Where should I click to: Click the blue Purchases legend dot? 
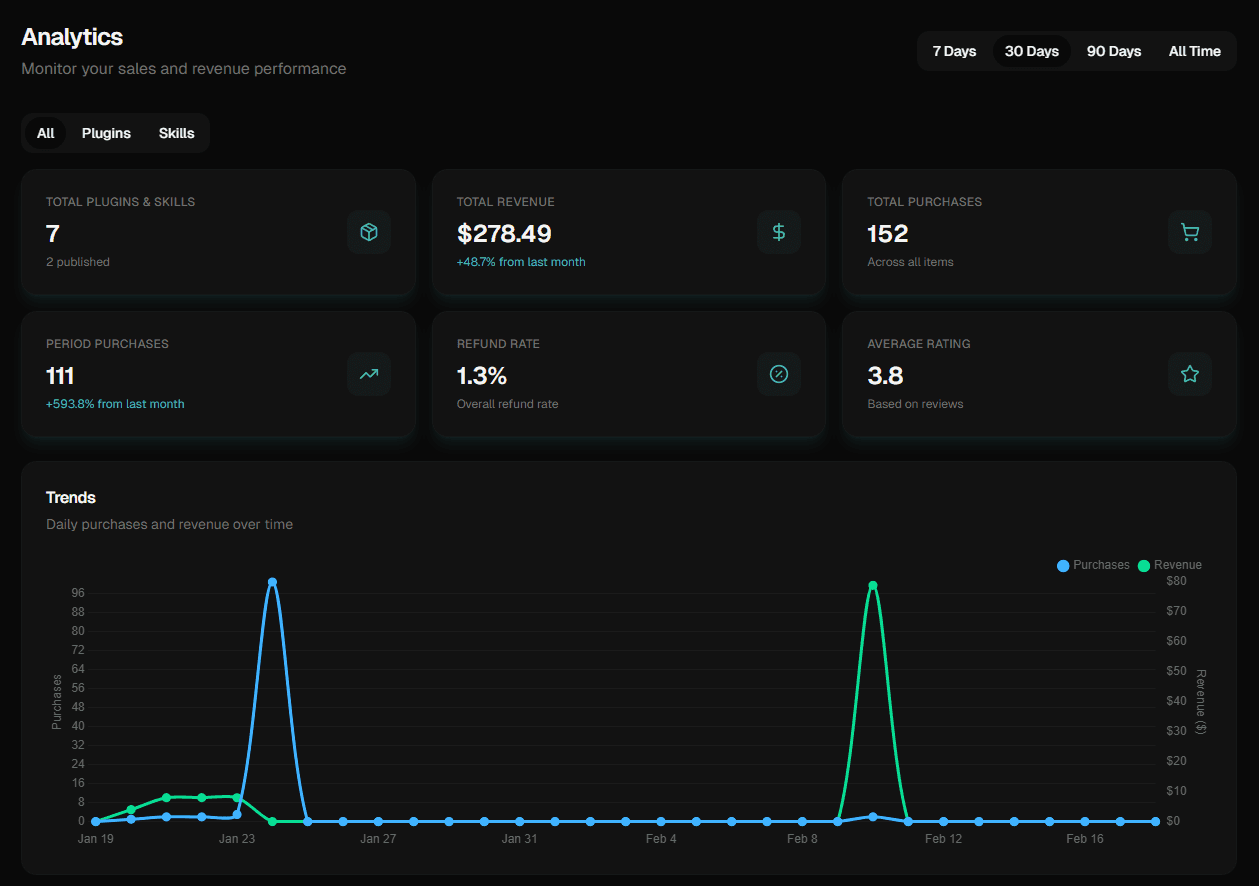click(1063, 565)
